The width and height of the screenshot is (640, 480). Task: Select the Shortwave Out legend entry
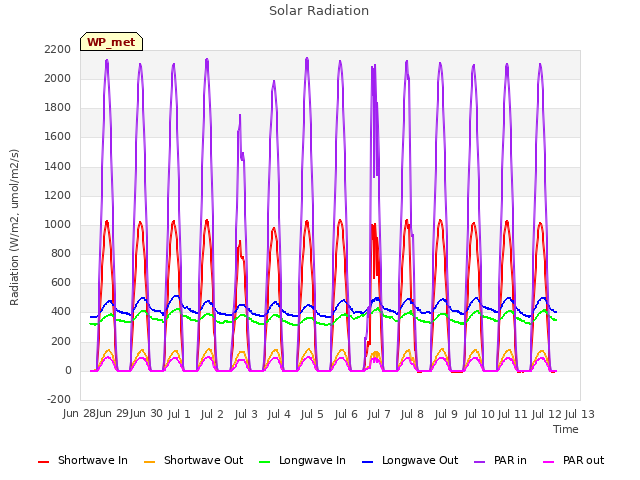click(193, 460)
